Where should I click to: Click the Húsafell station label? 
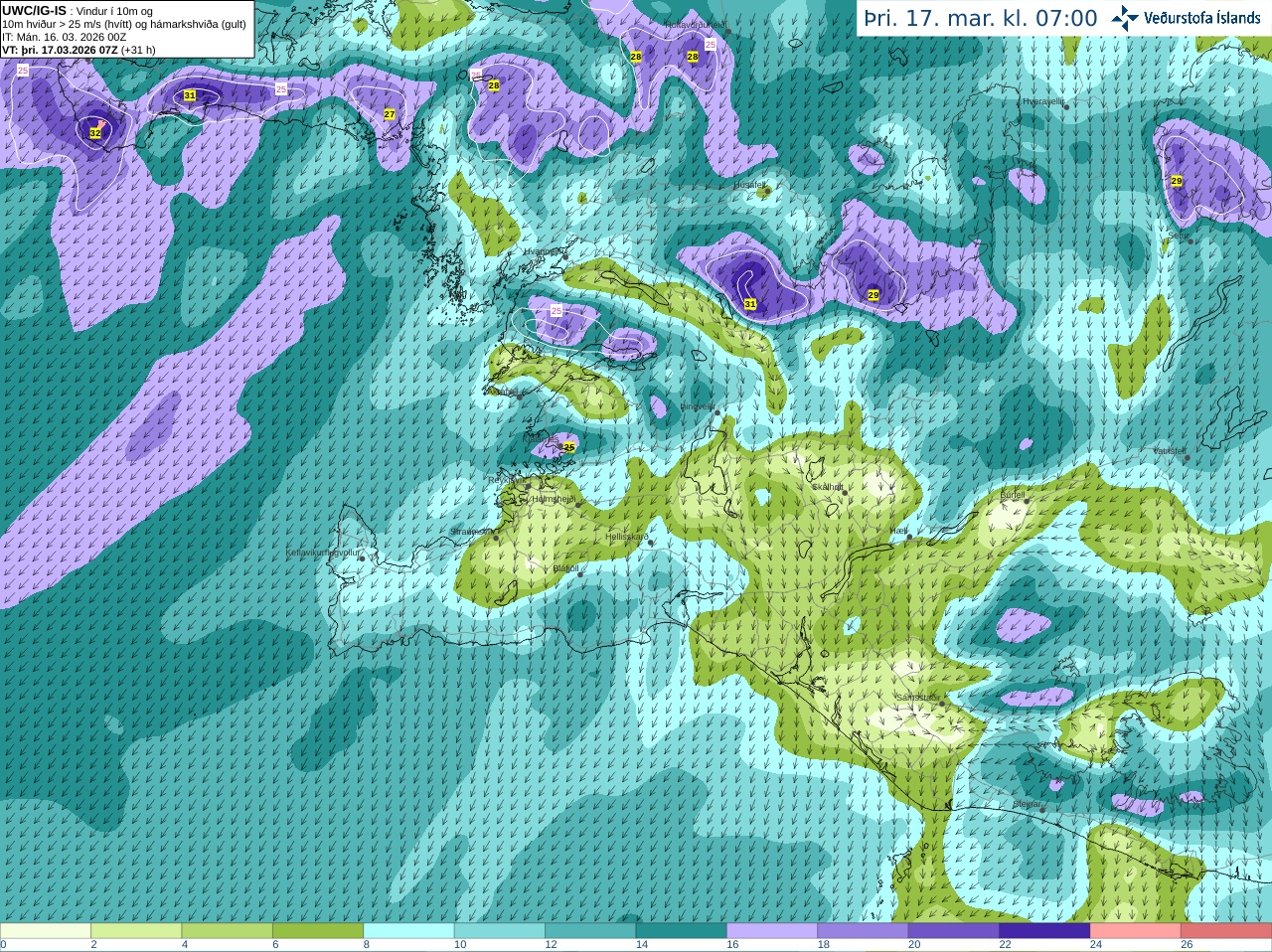click(x=749, y=185)
